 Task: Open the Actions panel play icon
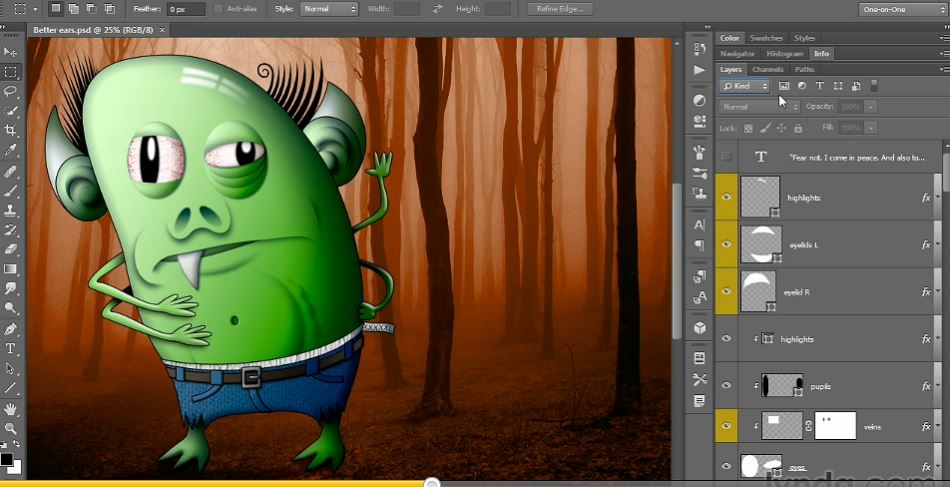pyautogui.click(x=700, y=70)
